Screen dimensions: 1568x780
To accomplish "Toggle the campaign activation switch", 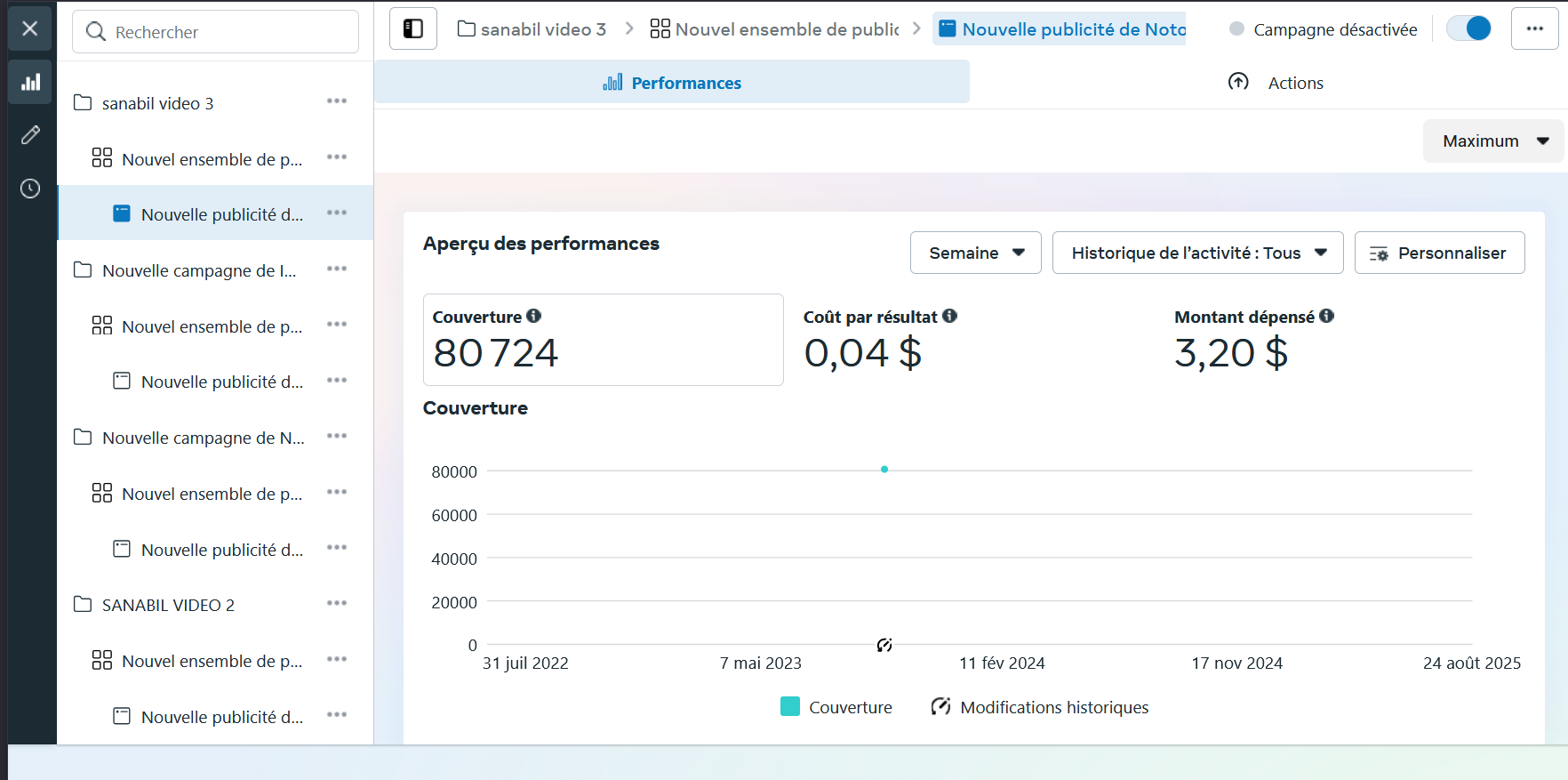I will [x=1468, y=28].
